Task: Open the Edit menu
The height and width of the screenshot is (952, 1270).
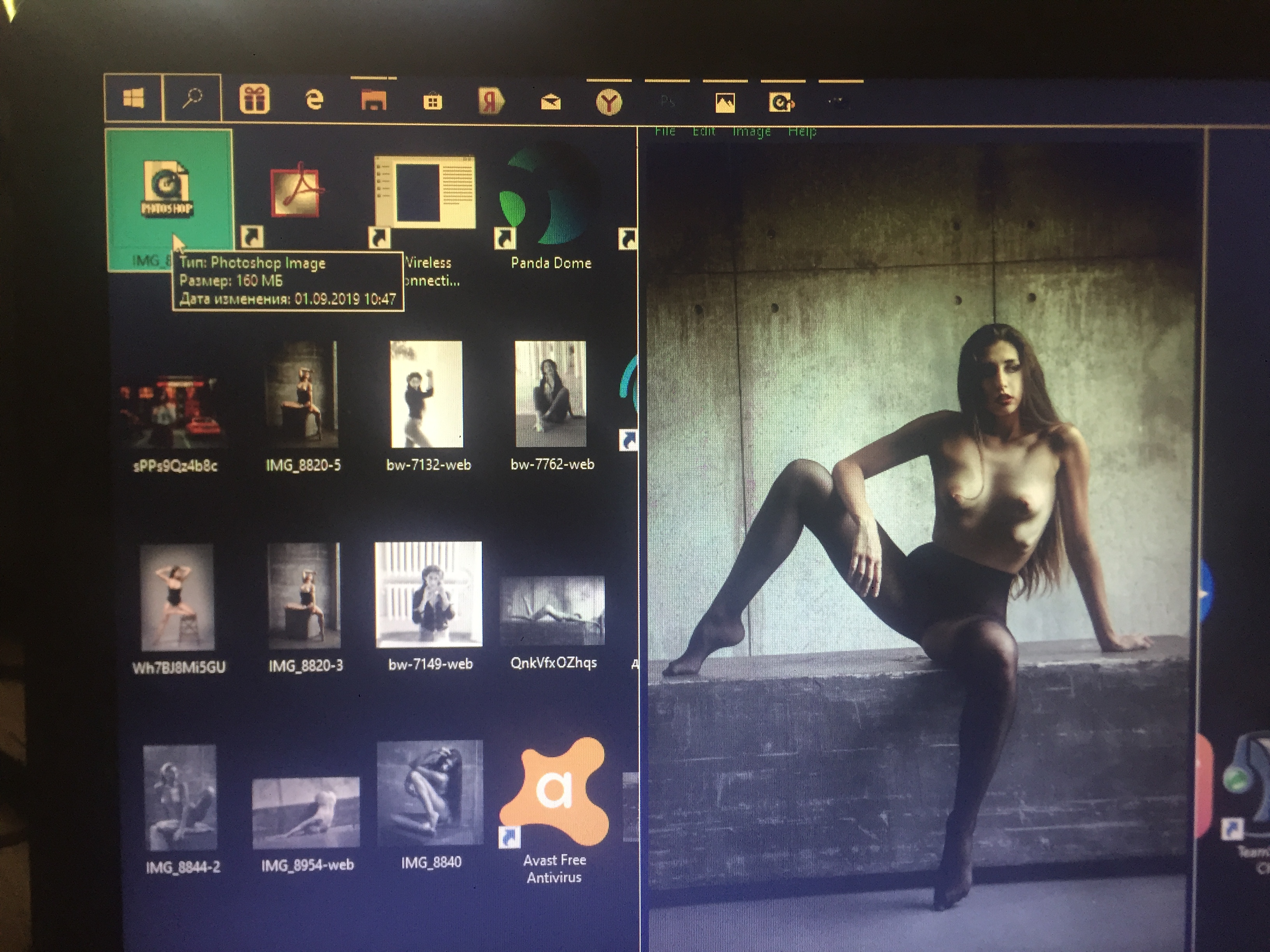Action: [x=704, y=131]
